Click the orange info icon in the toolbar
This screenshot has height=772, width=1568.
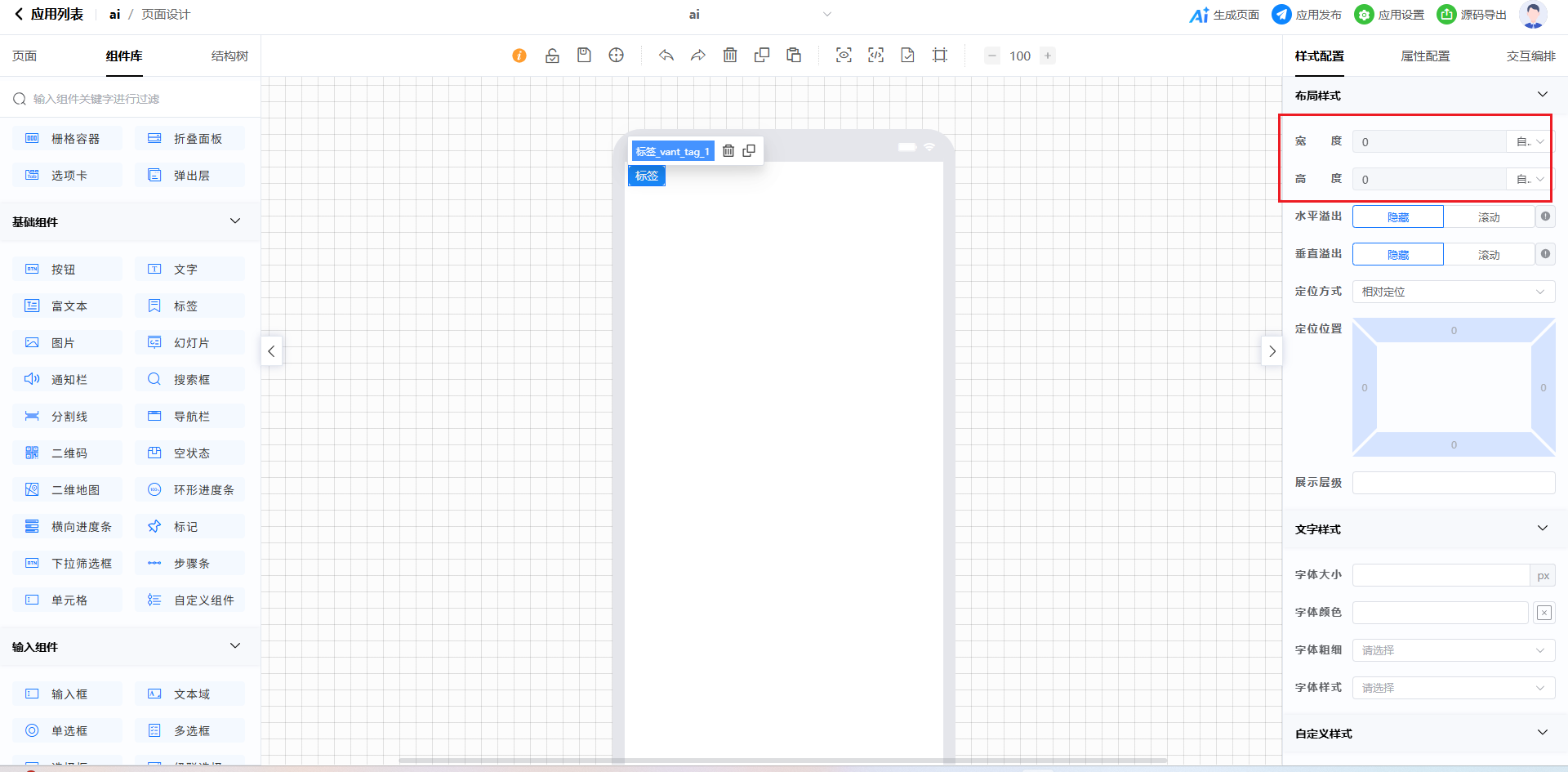click(x=519, y=56)
